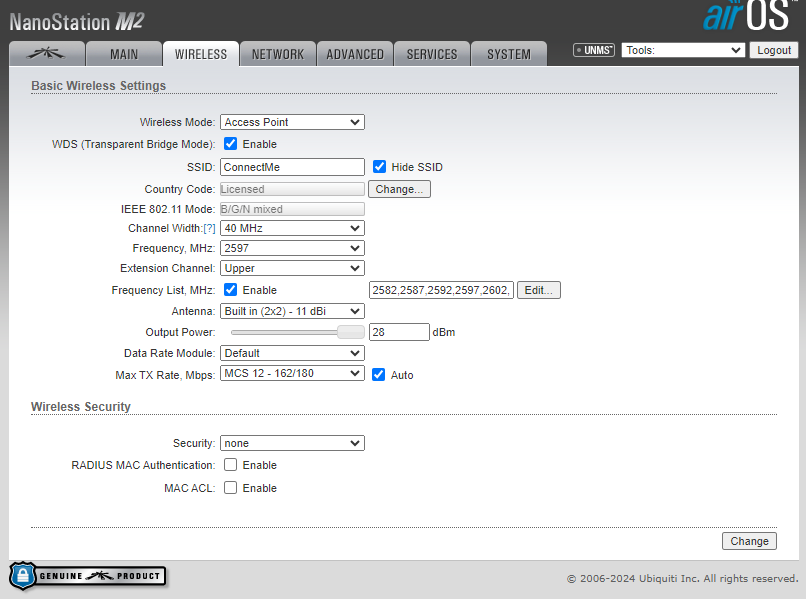Open the Security type dropdown
Viewport: 806px width, 599px height.
tap(292, 443)
